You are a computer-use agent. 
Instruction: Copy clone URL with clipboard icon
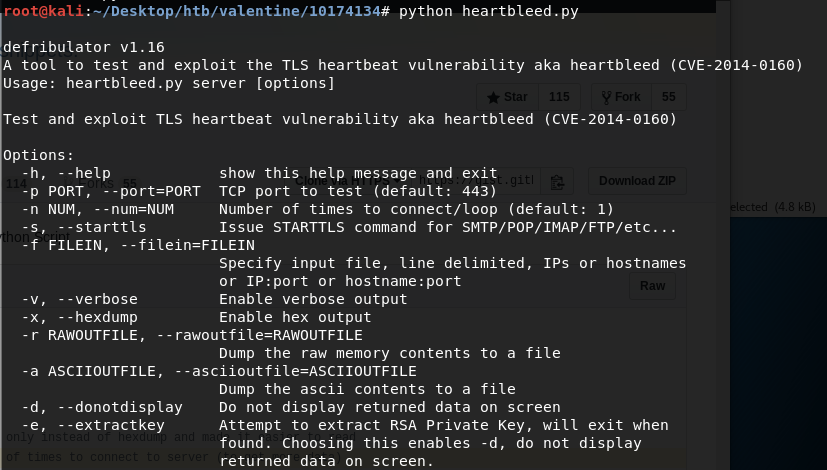pyautogui.click(x=557, y=181)
